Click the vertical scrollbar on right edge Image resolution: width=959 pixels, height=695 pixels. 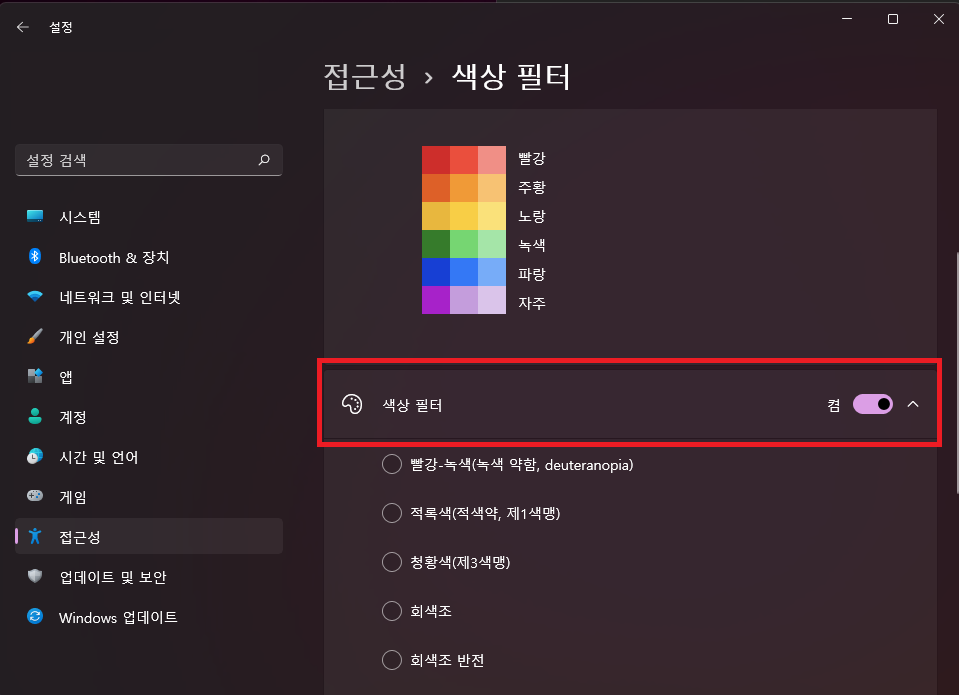click(x=956, y=372)
